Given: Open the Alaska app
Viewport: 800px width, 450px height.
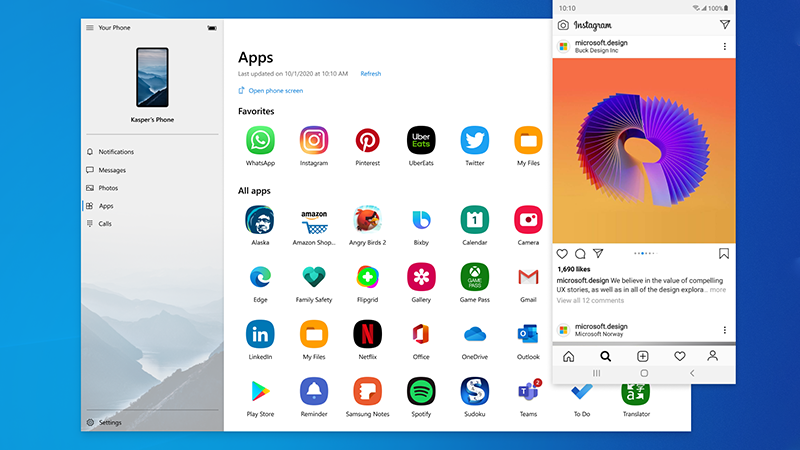Looking at the screenshot, I should tap(260, 220).
